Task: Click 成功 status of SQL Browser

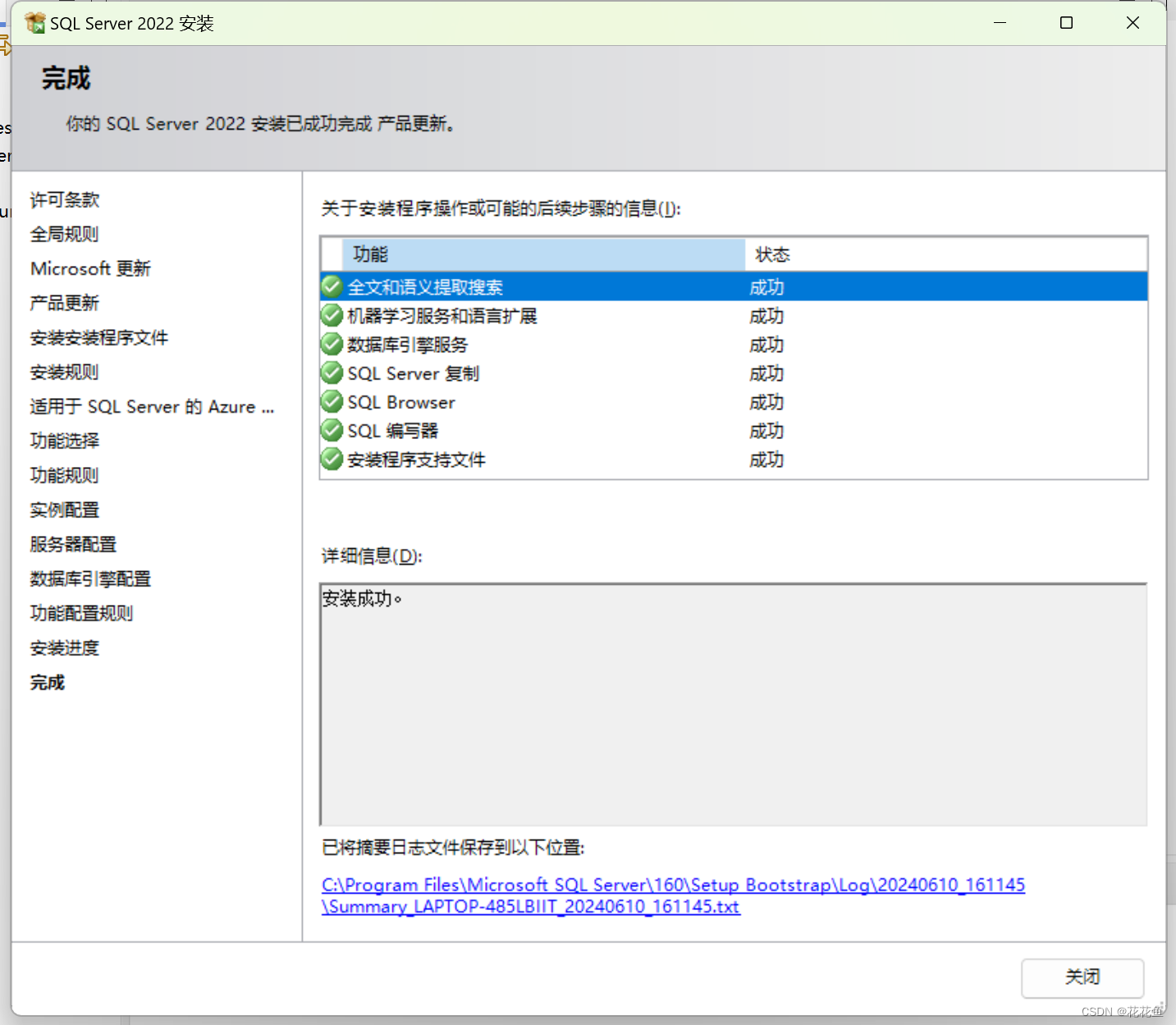Action: click(x=766, y=402)
